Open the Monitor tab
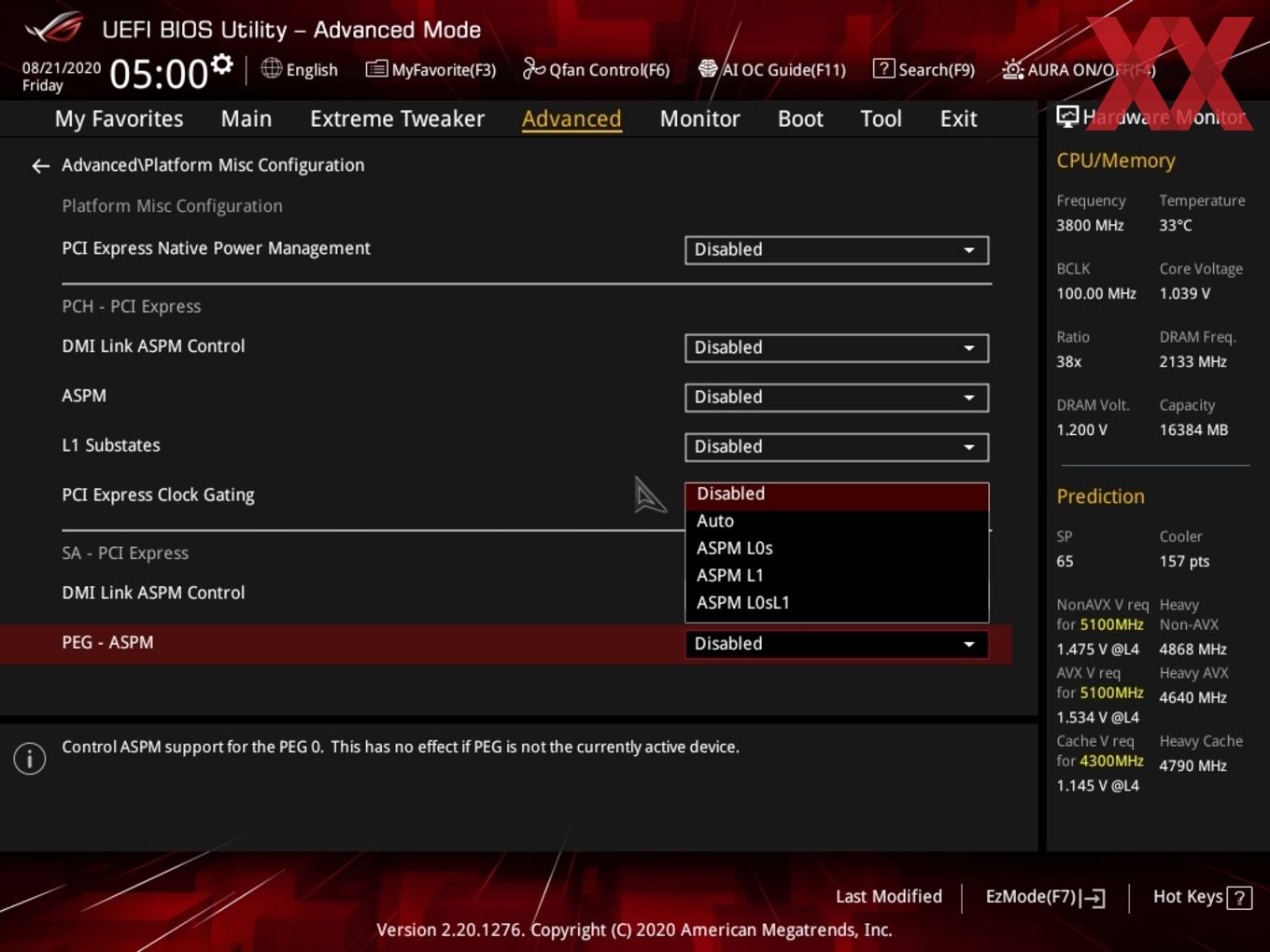This screenshot has width=1270, height=952. [699, 119]
